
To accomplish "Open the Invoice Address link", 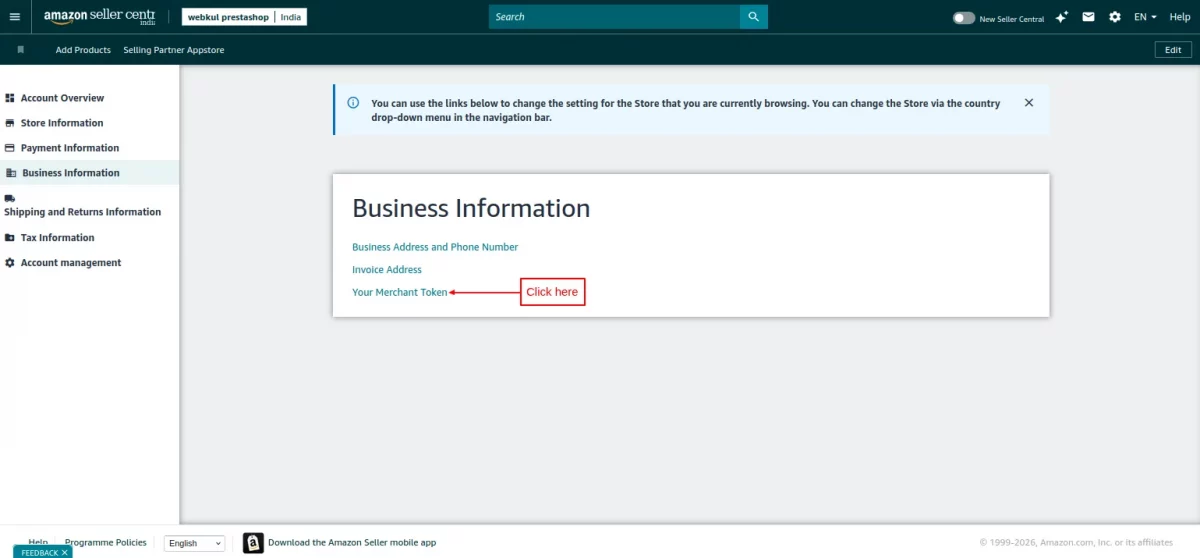I will (387, 270).
